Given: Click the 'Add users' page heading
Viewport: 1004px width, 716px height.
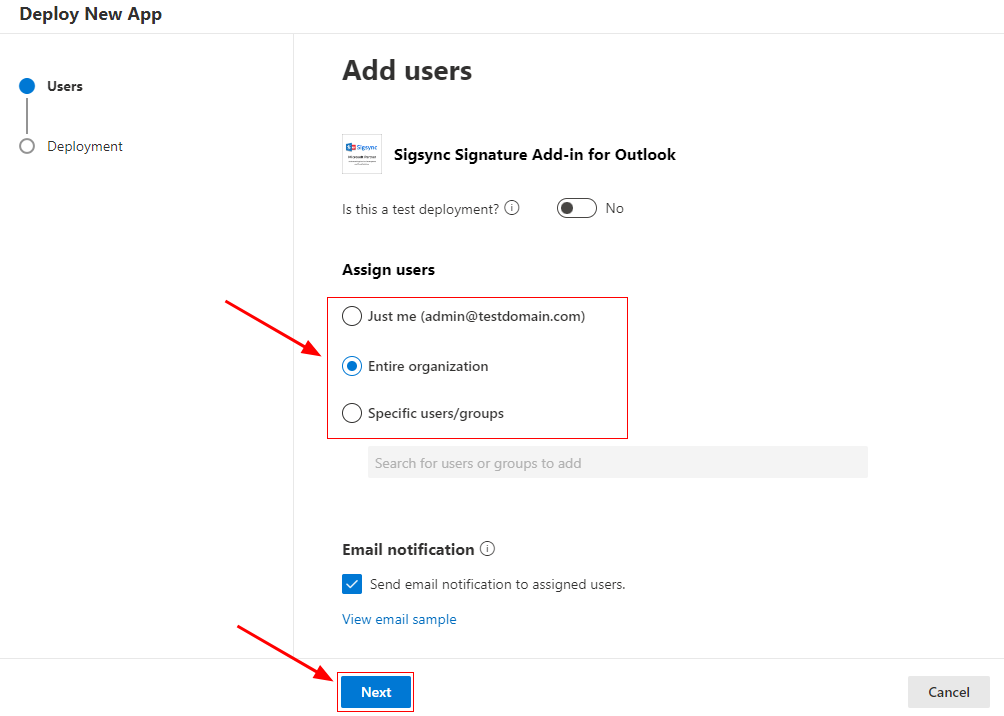Looking at the screenshot, I should 407,71.
